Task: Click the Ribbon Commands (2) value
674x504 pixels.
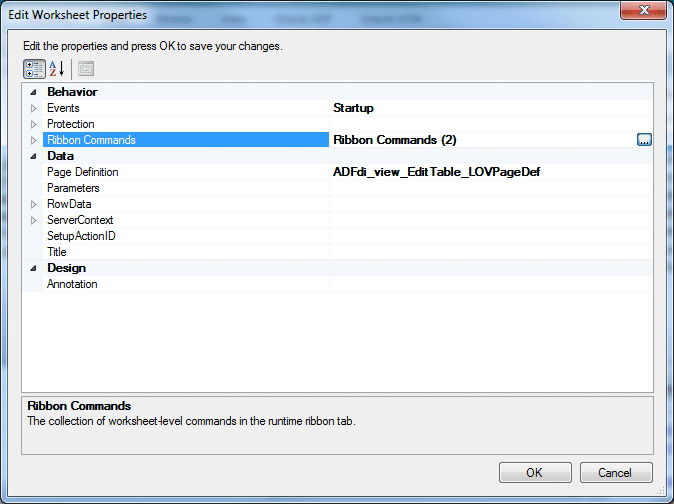Action: point(395,140)
